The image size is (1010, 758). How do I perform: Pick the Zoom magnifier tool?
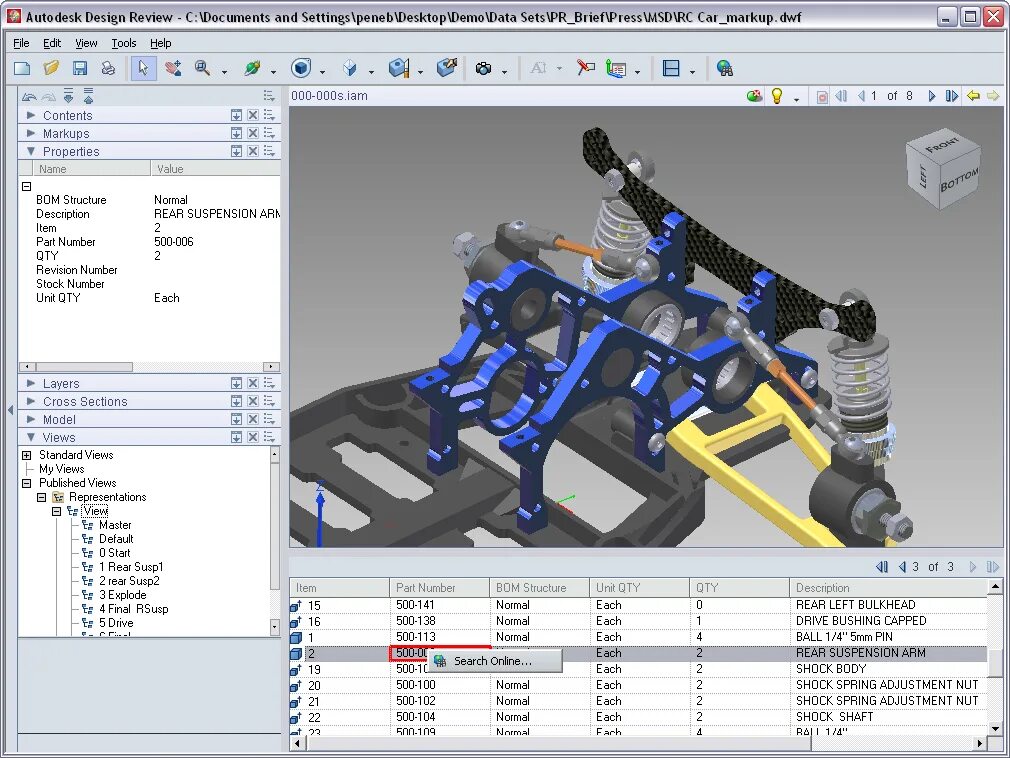pos(202,68)
